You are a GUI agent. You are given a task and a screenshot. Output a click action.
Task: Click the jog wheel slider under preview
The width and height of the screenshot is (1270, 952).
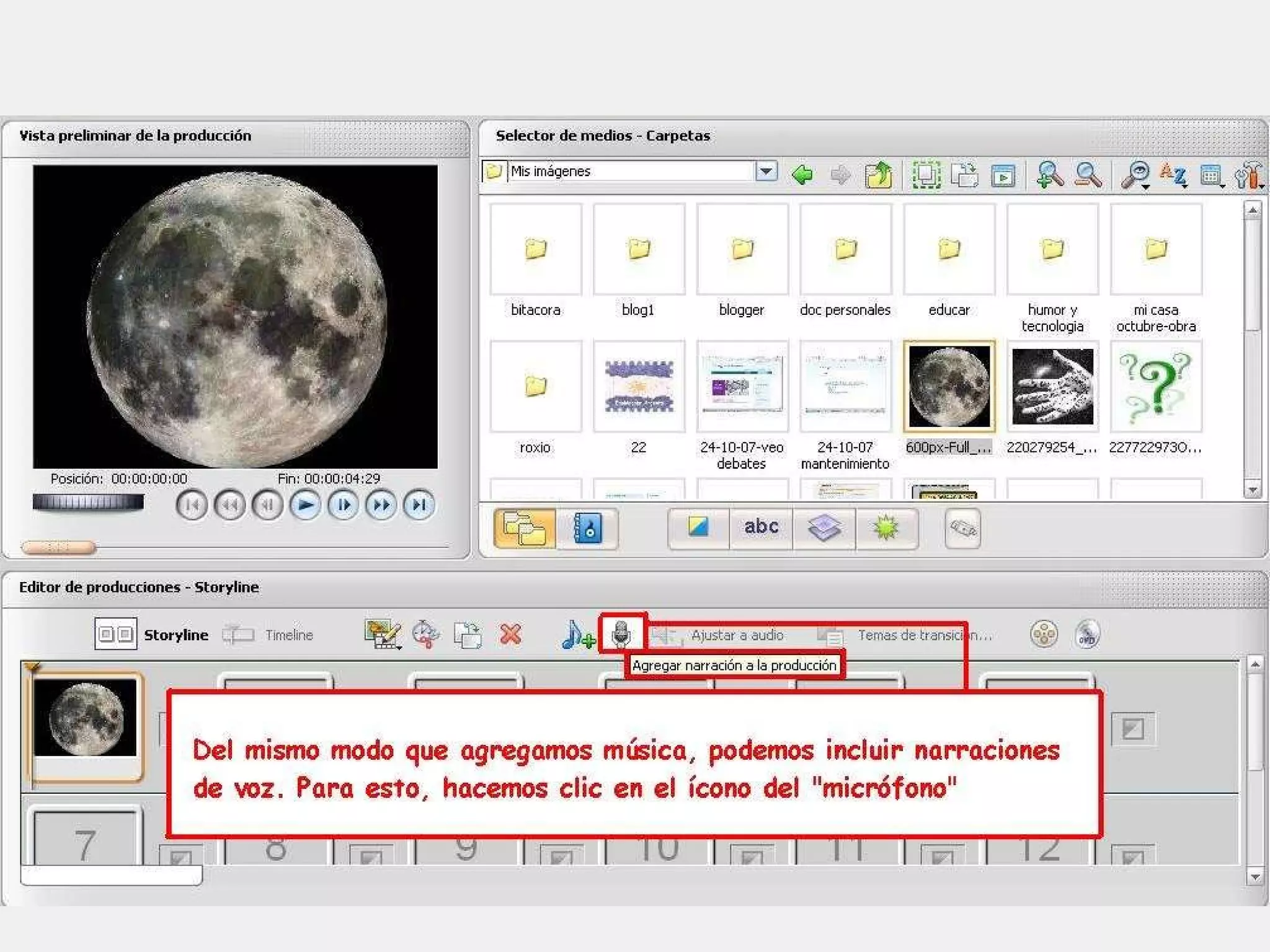[x=88, y=502]
